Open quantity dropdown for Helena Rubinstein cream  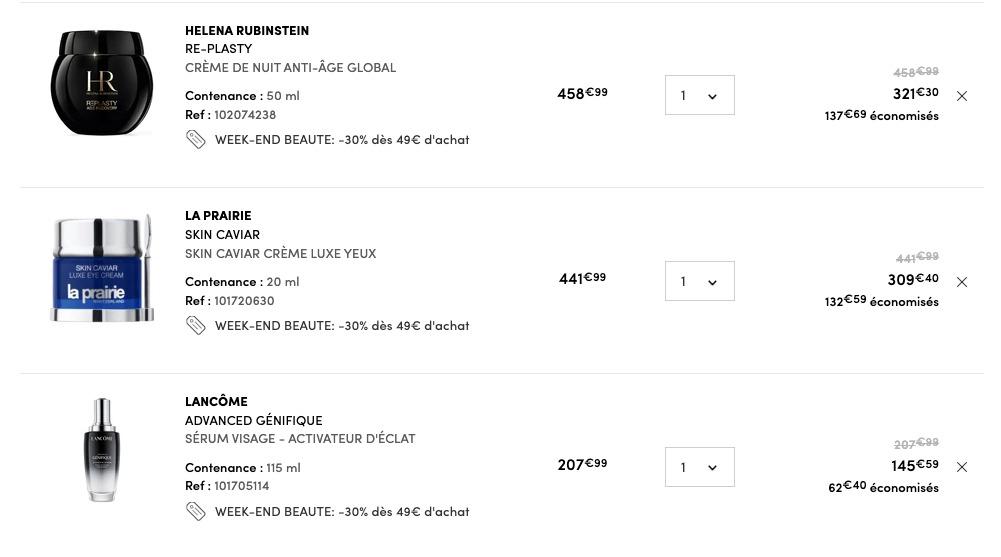click(700, 95)
